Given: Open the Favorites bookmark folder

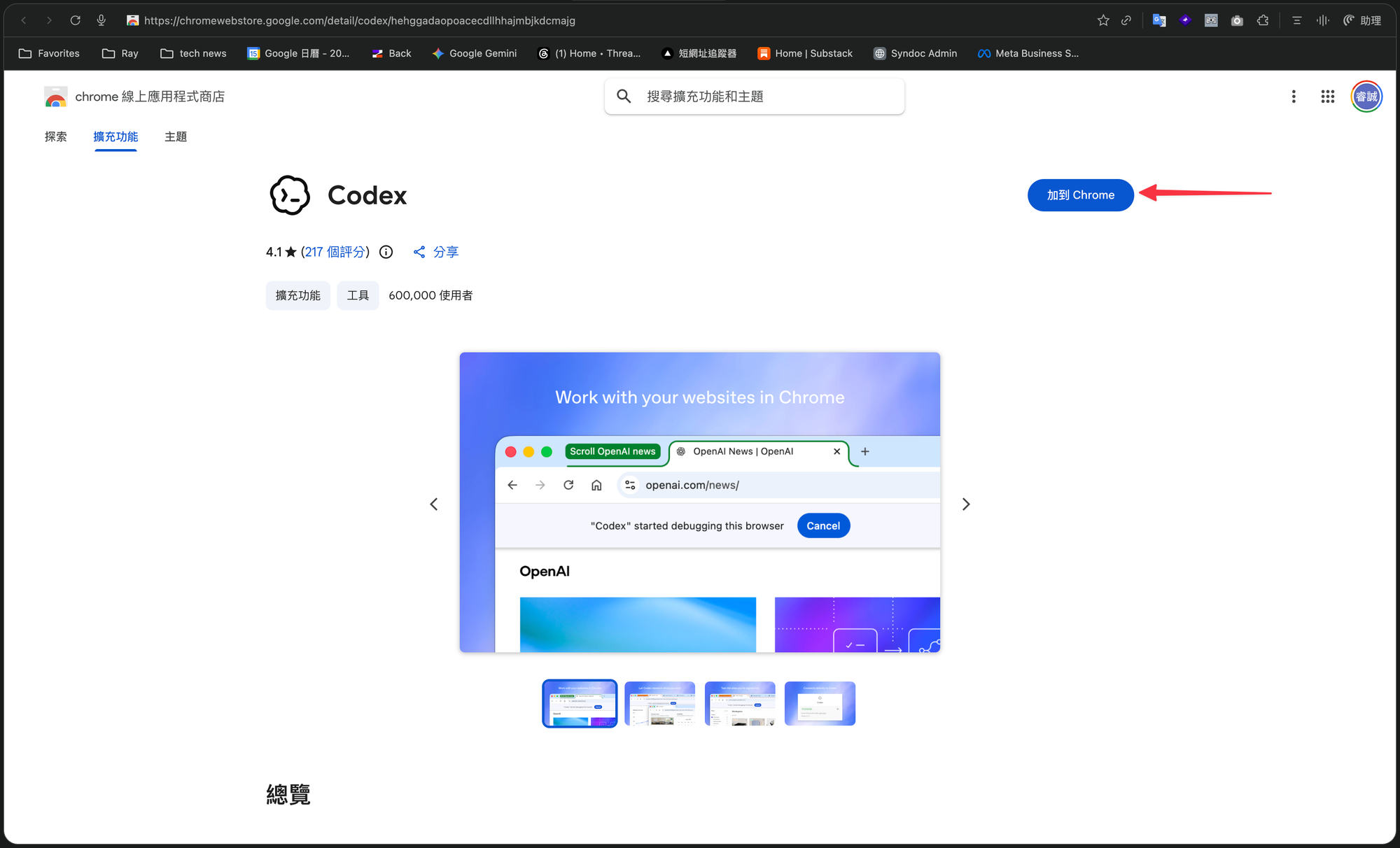Looking at the screenshot, I should pos(49,53).
